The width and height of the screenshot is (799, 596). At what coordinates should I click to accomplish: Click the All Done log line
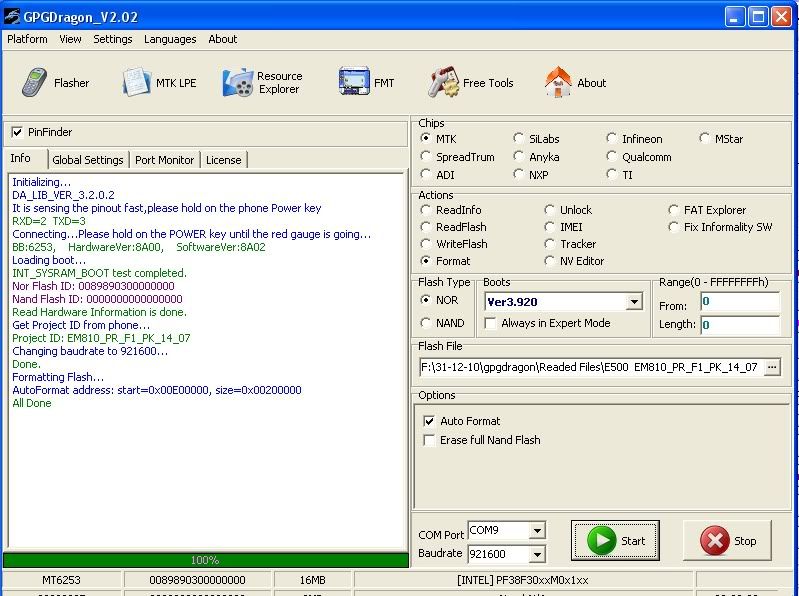point(32,403)
